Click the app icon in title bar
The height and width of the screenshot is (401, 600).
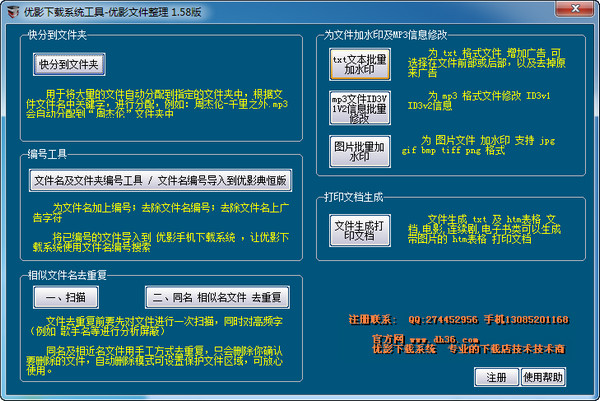pyautogui.click(x=13, y=12)
